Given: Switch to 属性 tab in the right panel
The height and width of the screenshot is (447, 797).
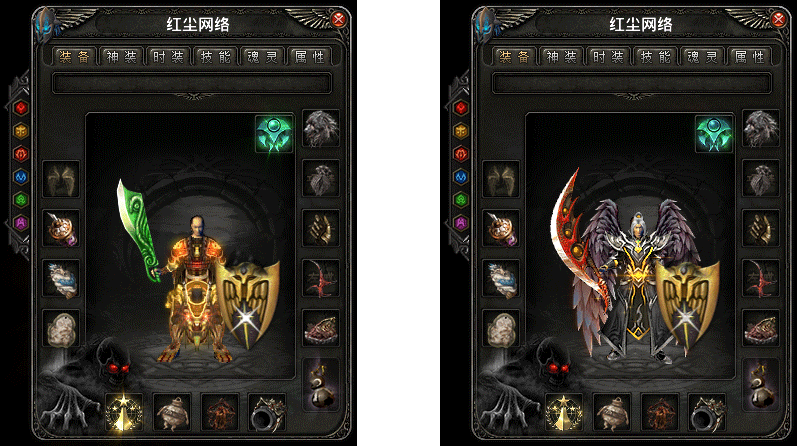Looking at the screenshot, I should point(750,57).
